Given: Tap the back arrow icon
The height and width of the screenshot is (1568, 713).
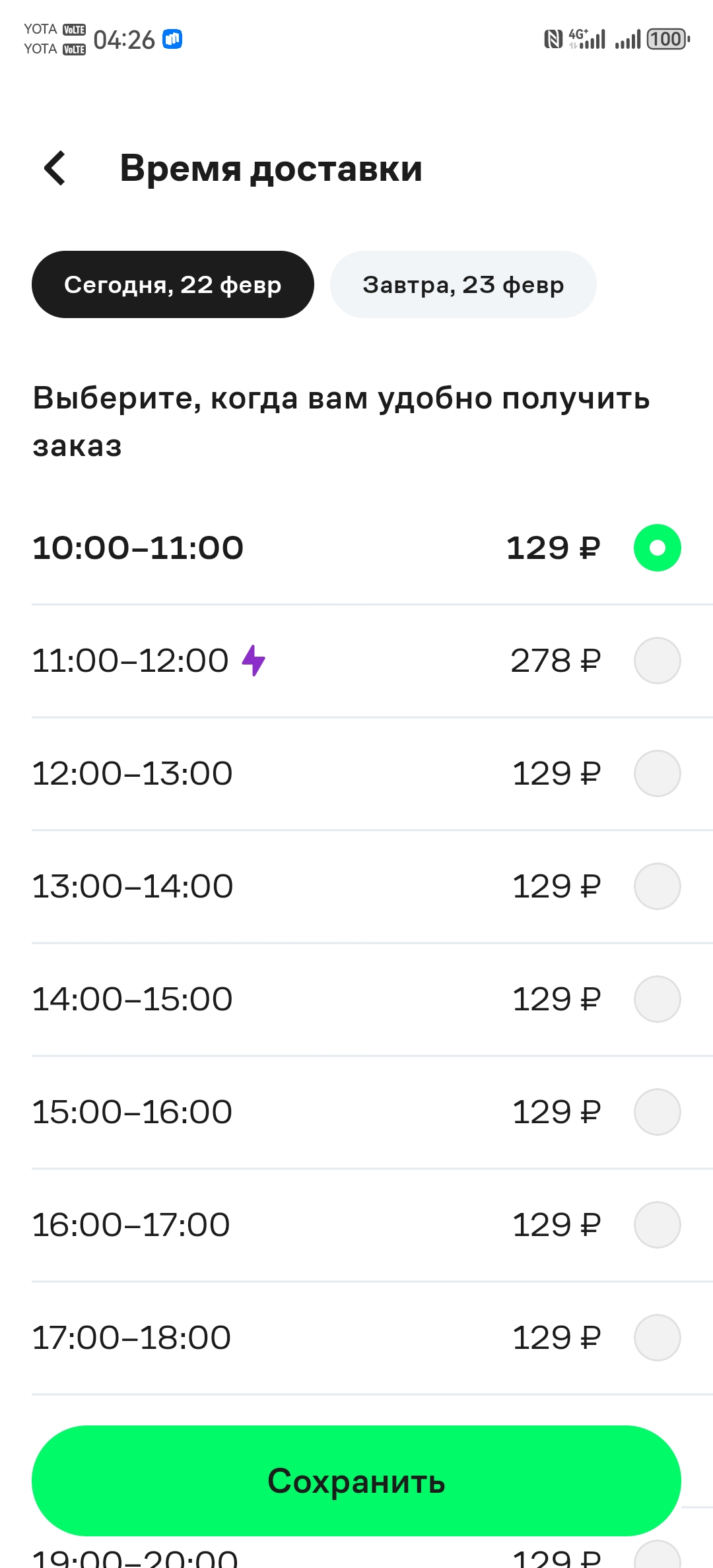Looking at the screenshot, I should click(55, 168).
